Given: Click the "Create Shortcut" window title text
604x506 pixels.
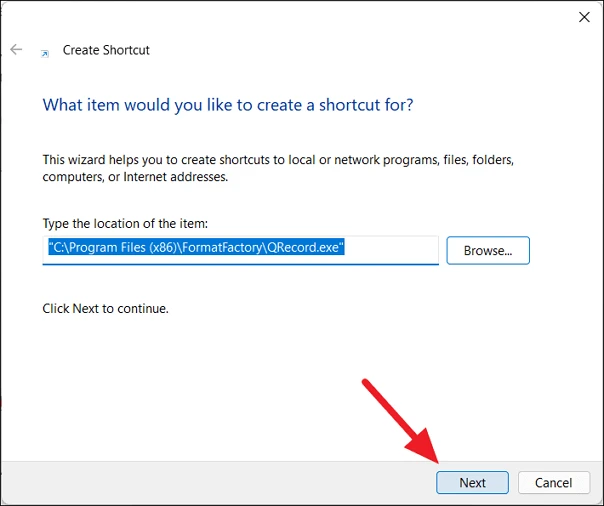Looking at the screenshot, I should pyautogui.click(x=106, y=49).
